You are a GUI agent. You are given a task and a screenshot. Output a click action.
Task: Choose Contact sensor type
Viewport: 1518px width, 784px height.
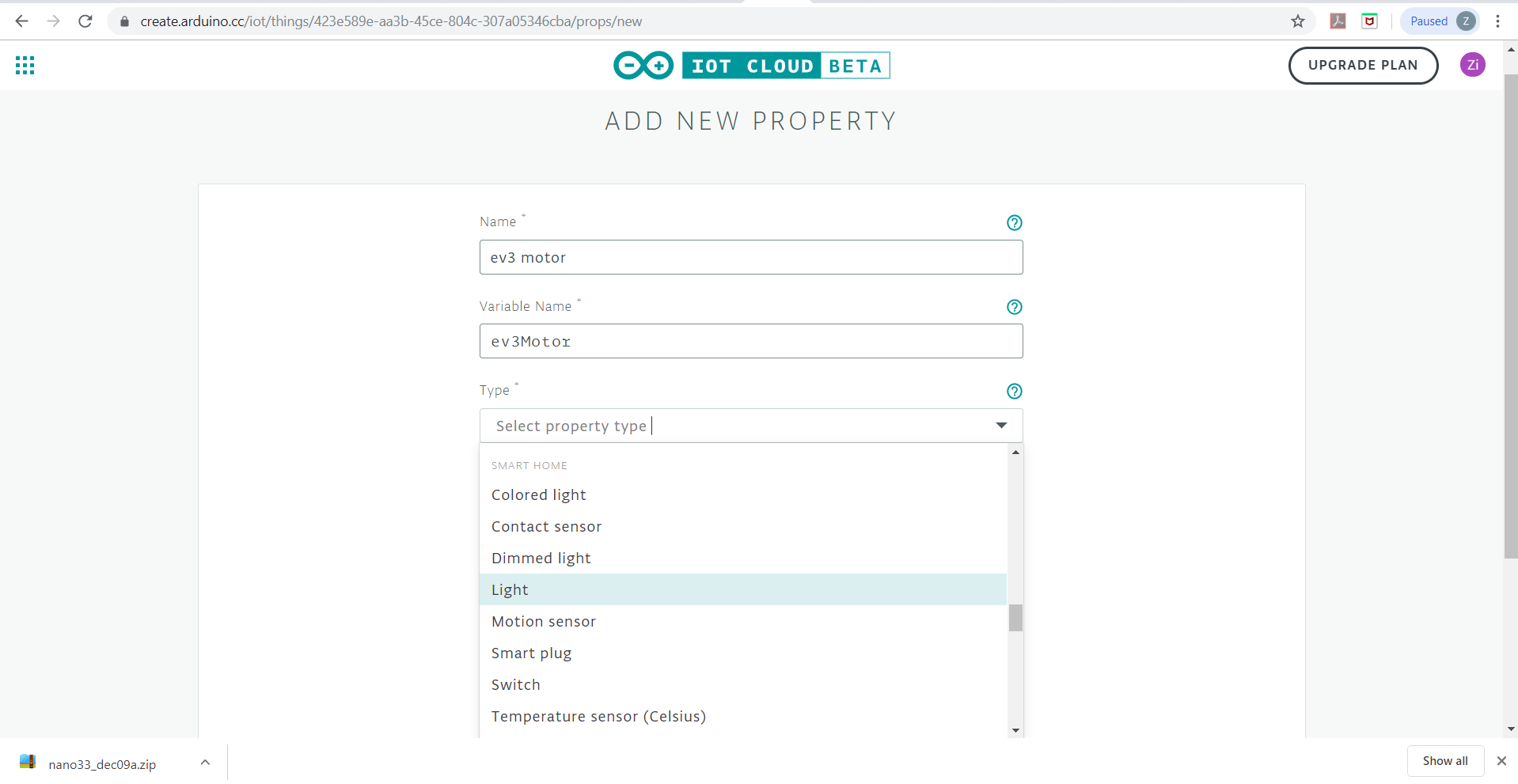743,527
